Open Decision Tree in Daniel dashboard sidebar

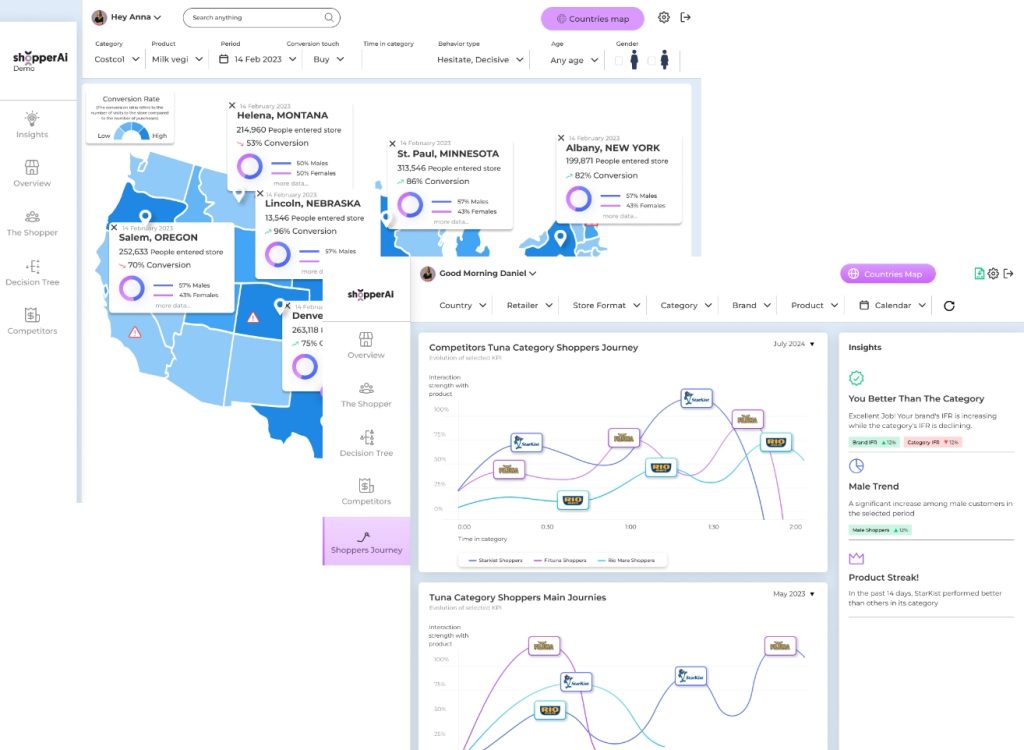(x=366, y=444)
